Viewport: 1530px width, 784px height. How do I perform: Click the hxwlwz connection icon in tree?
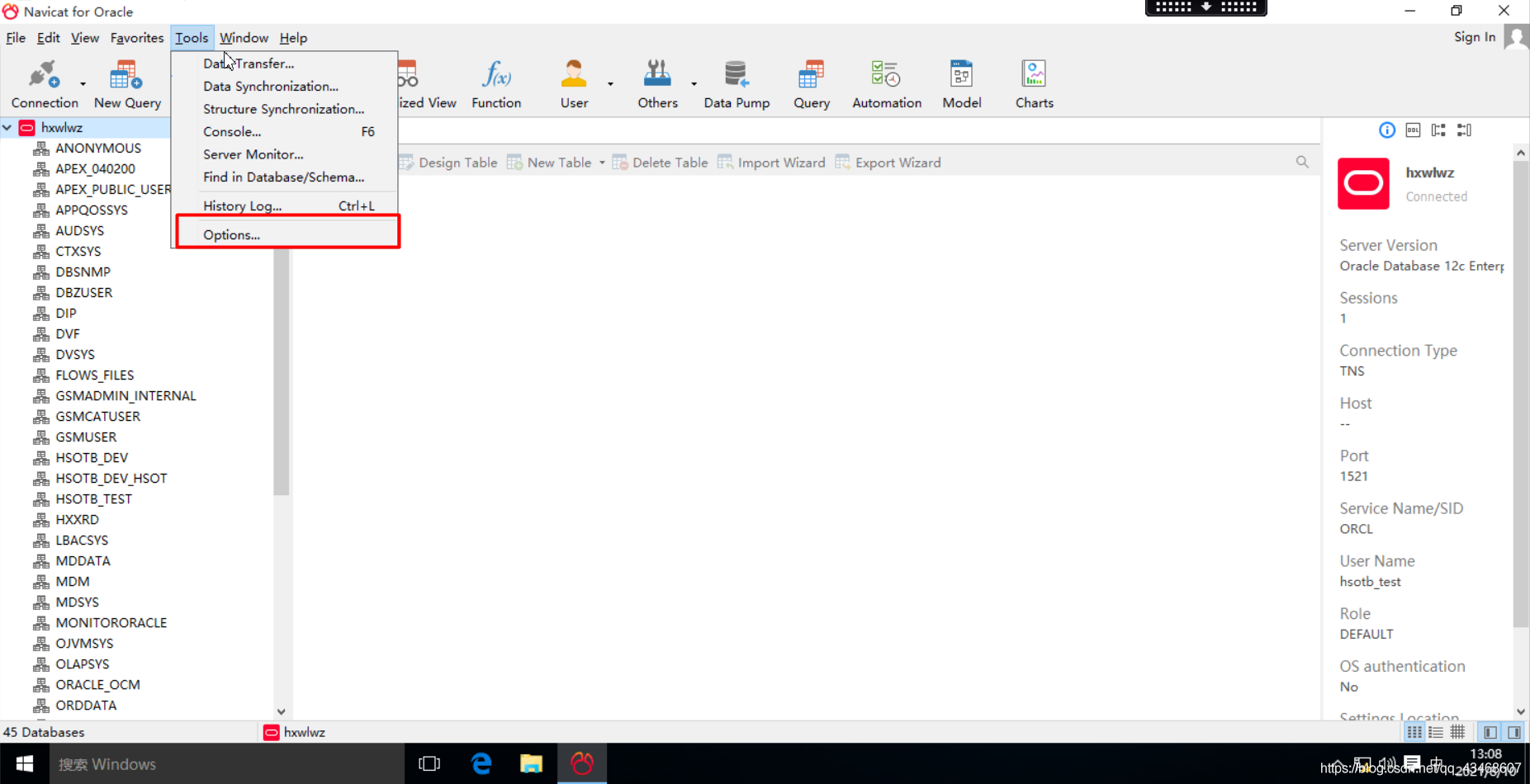point(27,128)
